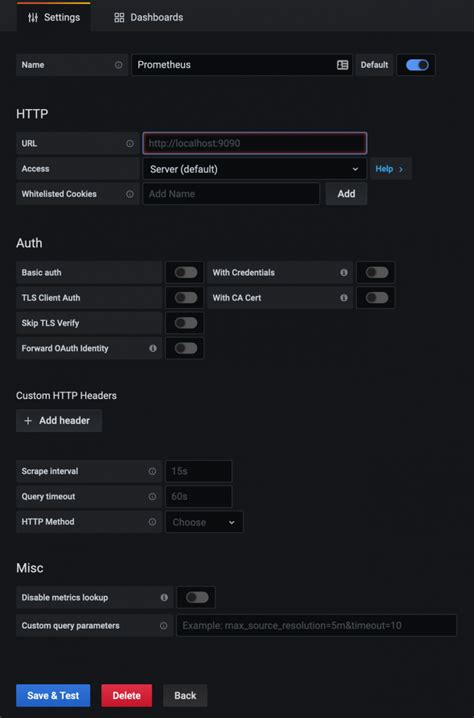Click the Whitelisted Cookies info icon

click(130, 194)
